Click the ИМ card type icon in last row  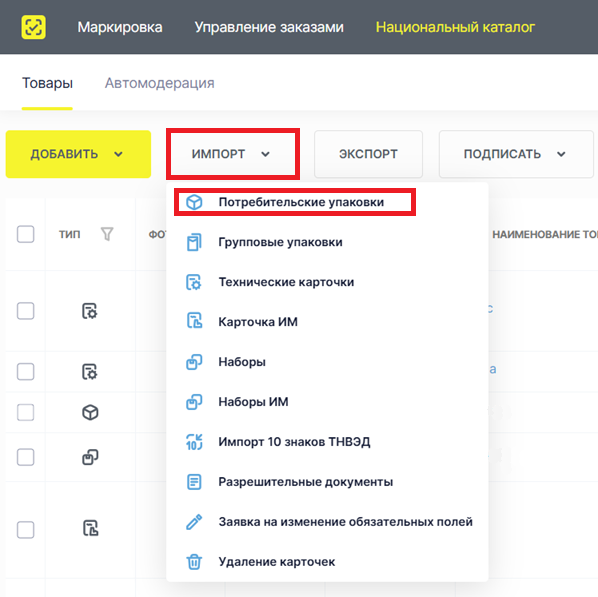[x=90, y=528]
